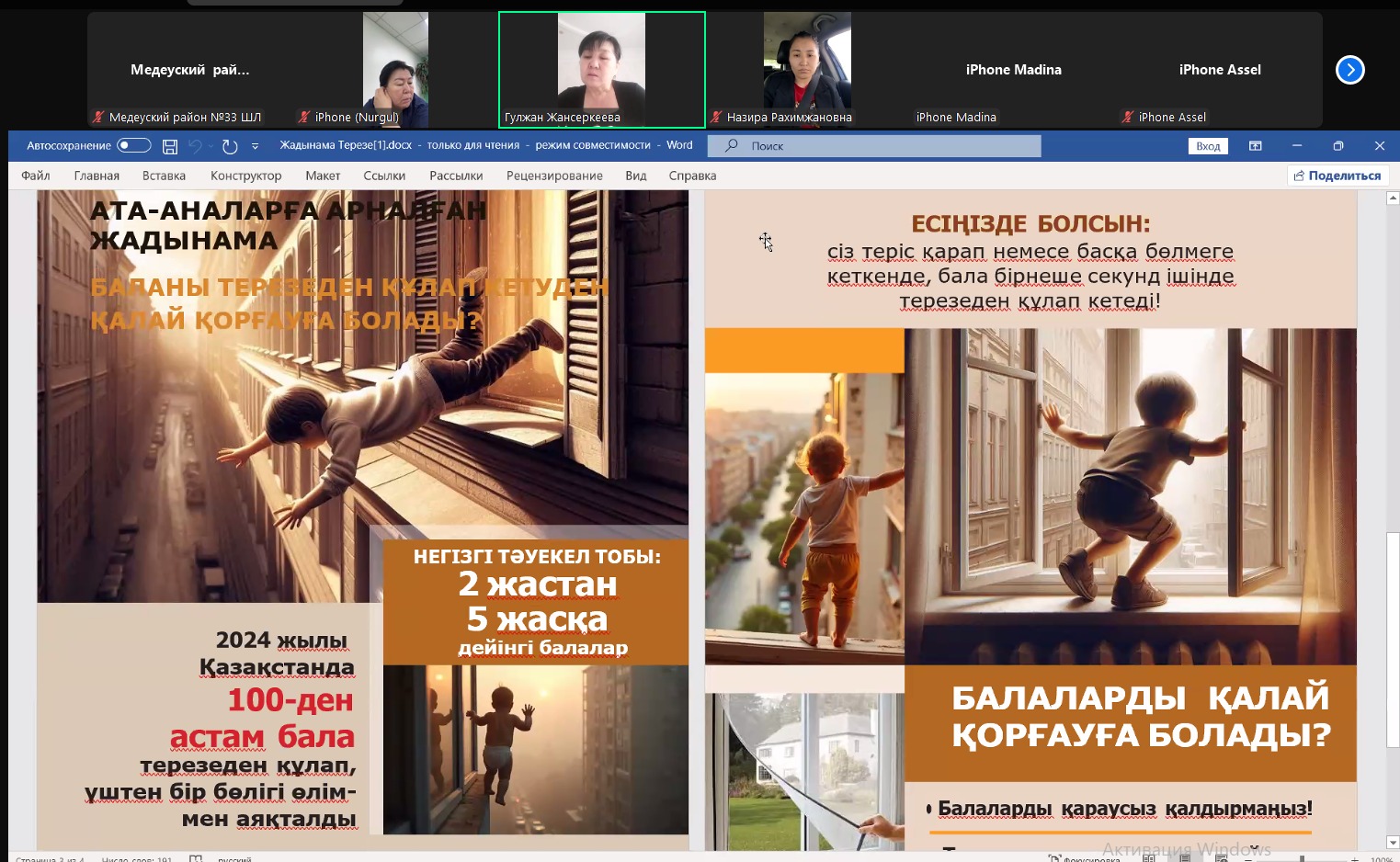Toggle the Автосохранение switch
The image size is (1400, 862).
click(x=134, y=145)
